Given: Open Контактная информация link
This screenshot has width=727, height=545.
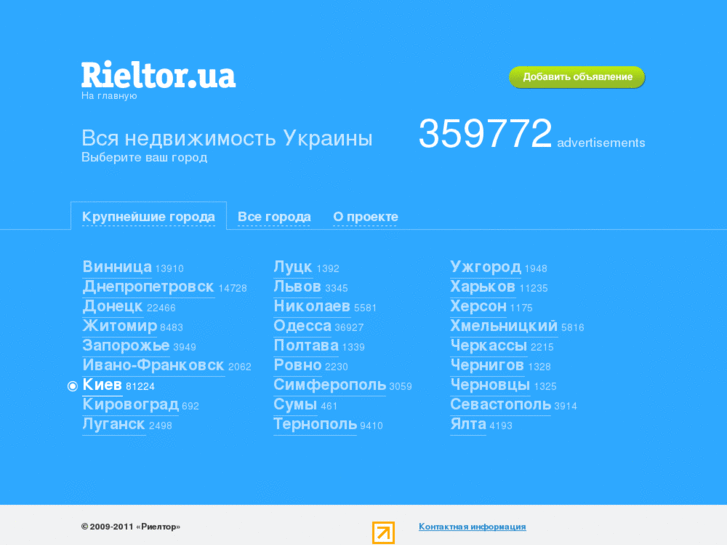Looking at the screenshot, I should (472, 526).
